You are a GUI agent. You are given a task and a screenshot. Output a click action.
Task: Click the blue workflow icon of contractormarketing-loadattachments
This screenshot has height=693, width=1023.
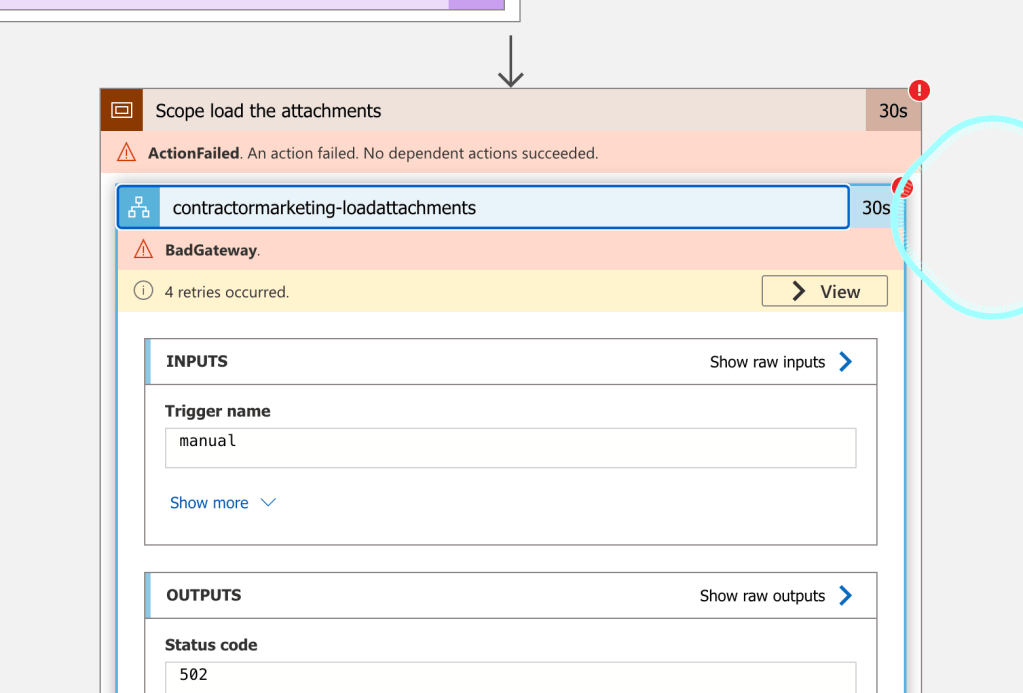tap(139, 208)
